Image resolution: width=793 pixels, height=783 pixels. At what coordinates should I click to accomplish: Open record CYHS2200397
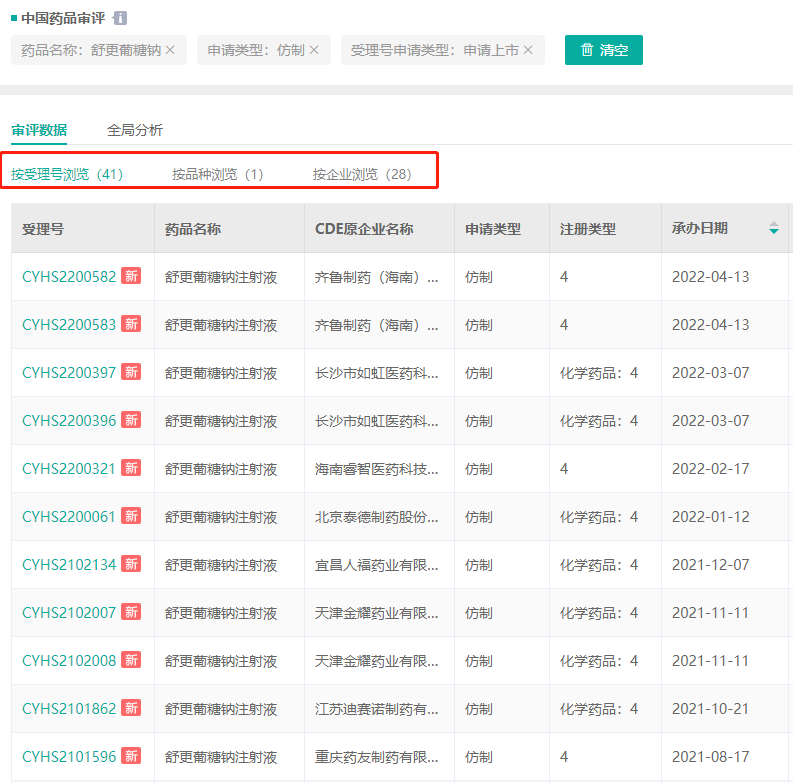(69, 373)
